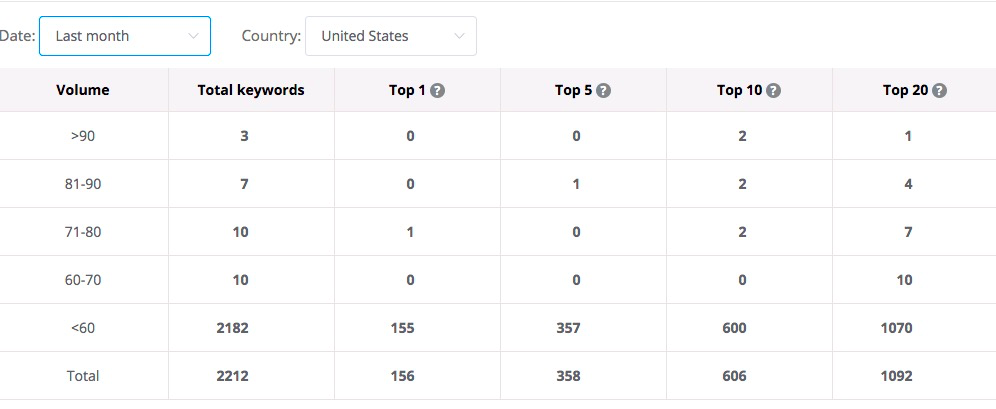Open the Date 'Last month' dropdown

coord(125,36)
